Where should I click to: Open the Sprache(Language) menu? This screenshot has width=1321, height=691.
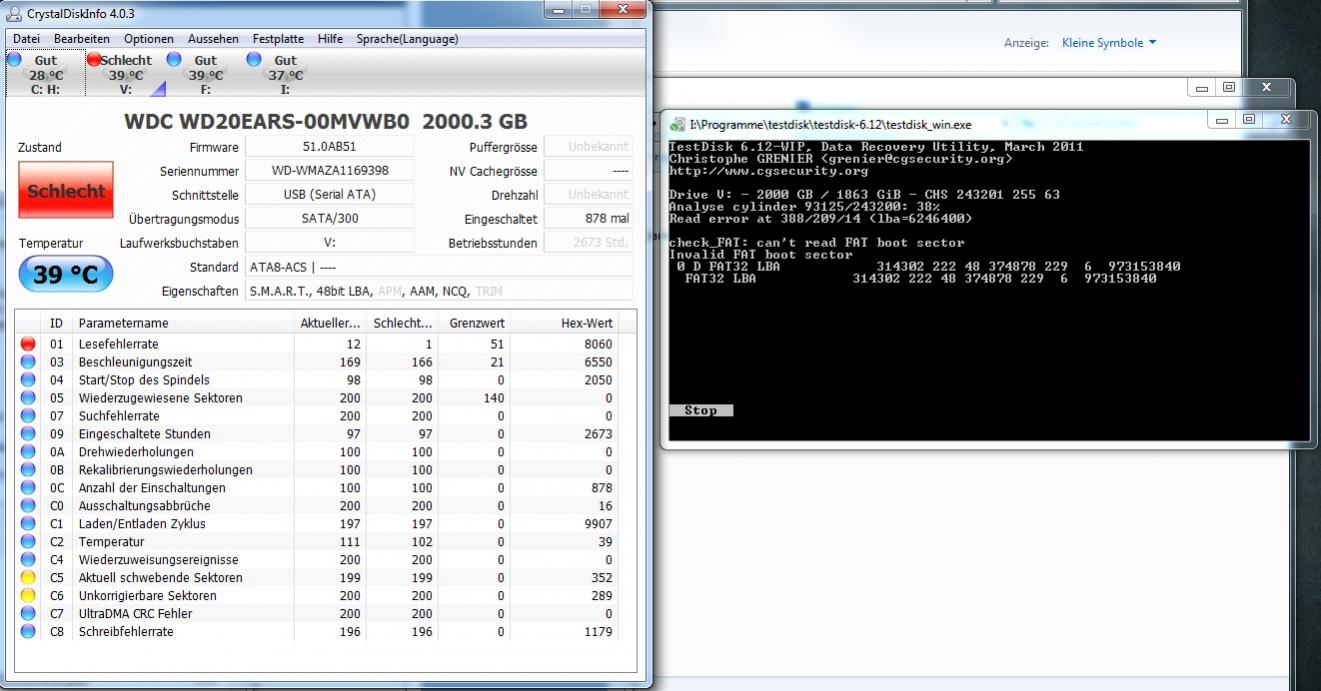click(x=407, y=39)
